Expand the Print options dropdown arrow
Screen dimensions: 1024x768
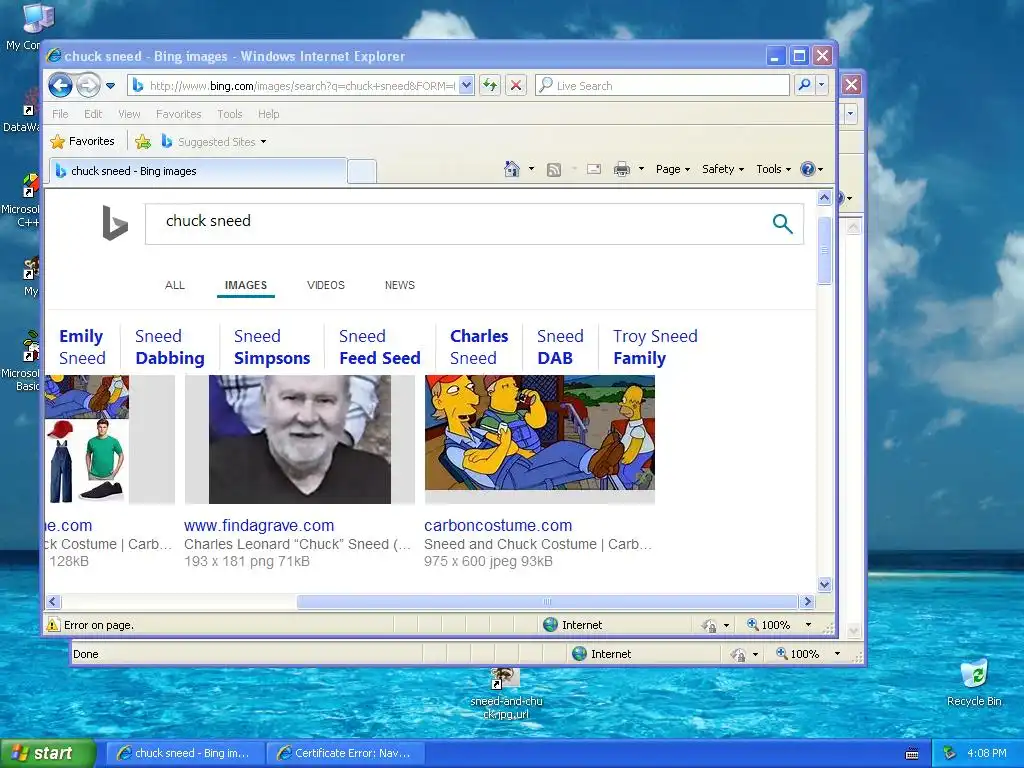(641, 169)
